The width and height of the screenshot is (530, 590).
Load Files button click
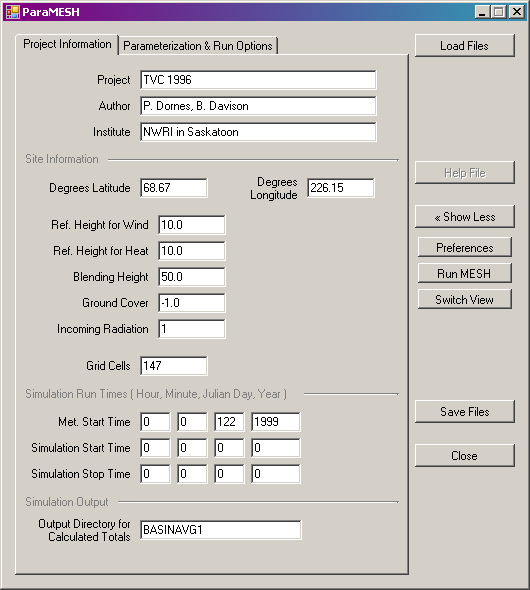[x=465, y=46]
